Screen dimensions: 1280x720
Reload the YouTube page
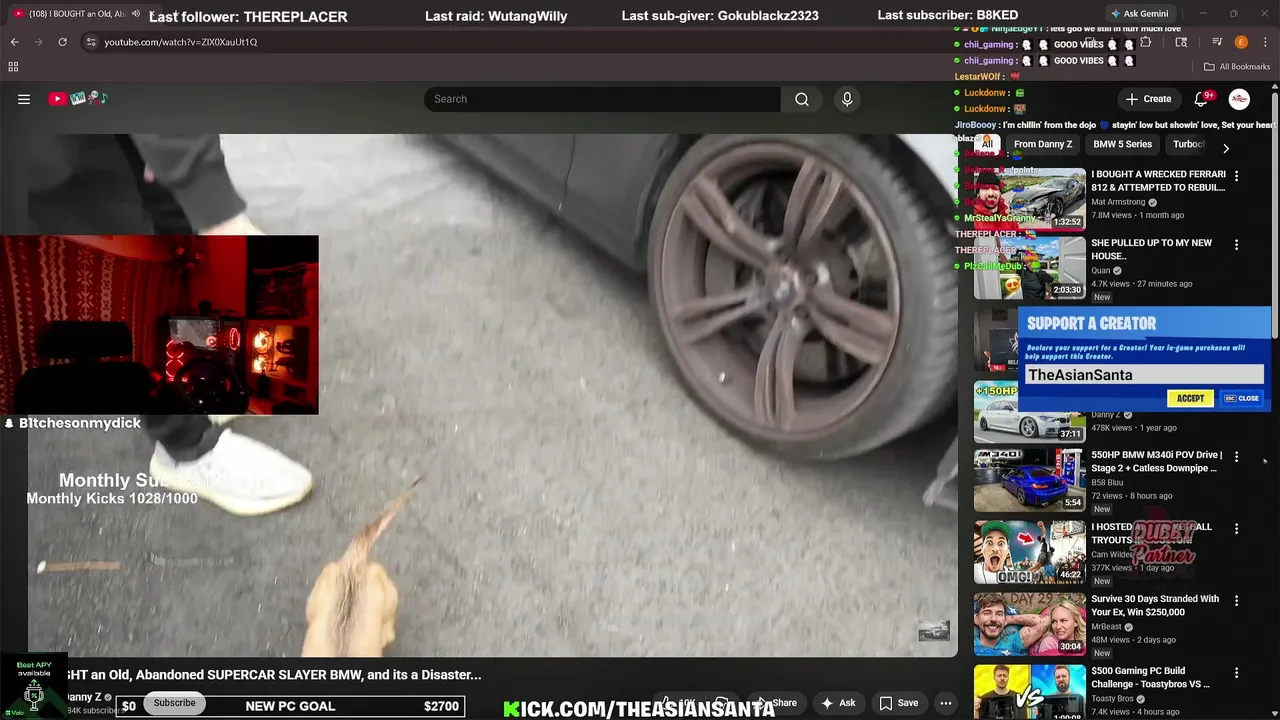tap(62, 42)
